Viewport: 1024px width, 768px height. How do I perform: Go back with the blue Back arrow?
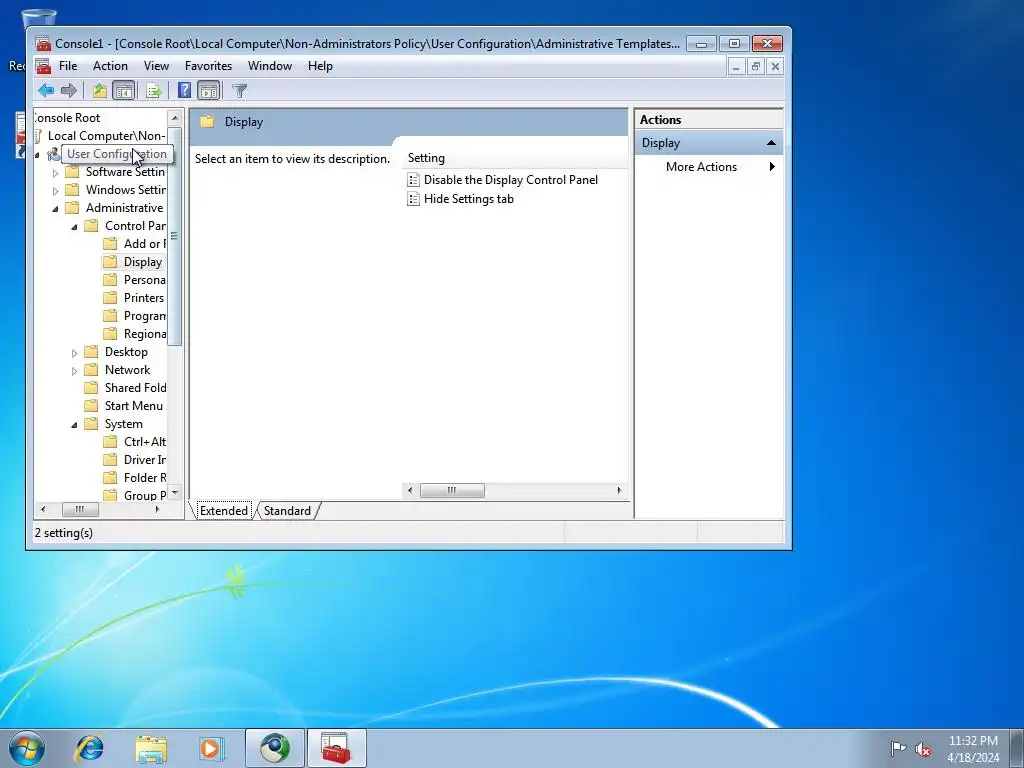coord(46,91)
